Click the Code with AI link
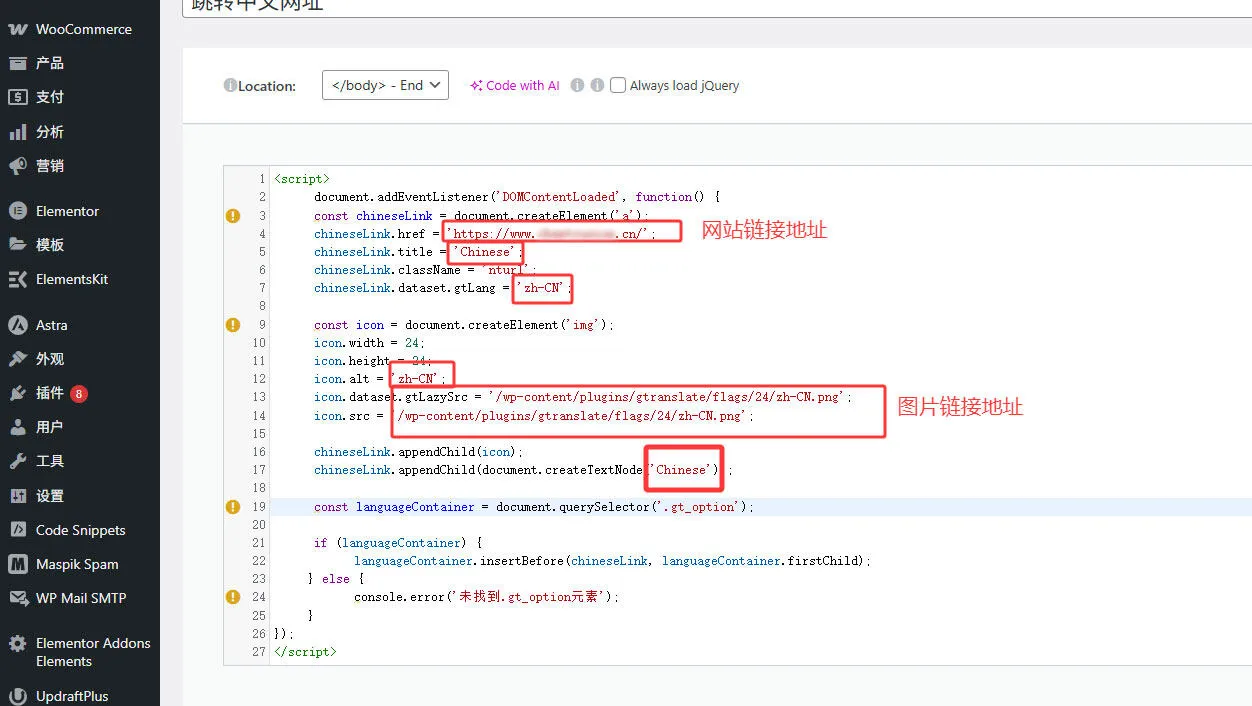Image resolution: width=1252 pixels, height=706 pixels. click(x=515, y=86)
